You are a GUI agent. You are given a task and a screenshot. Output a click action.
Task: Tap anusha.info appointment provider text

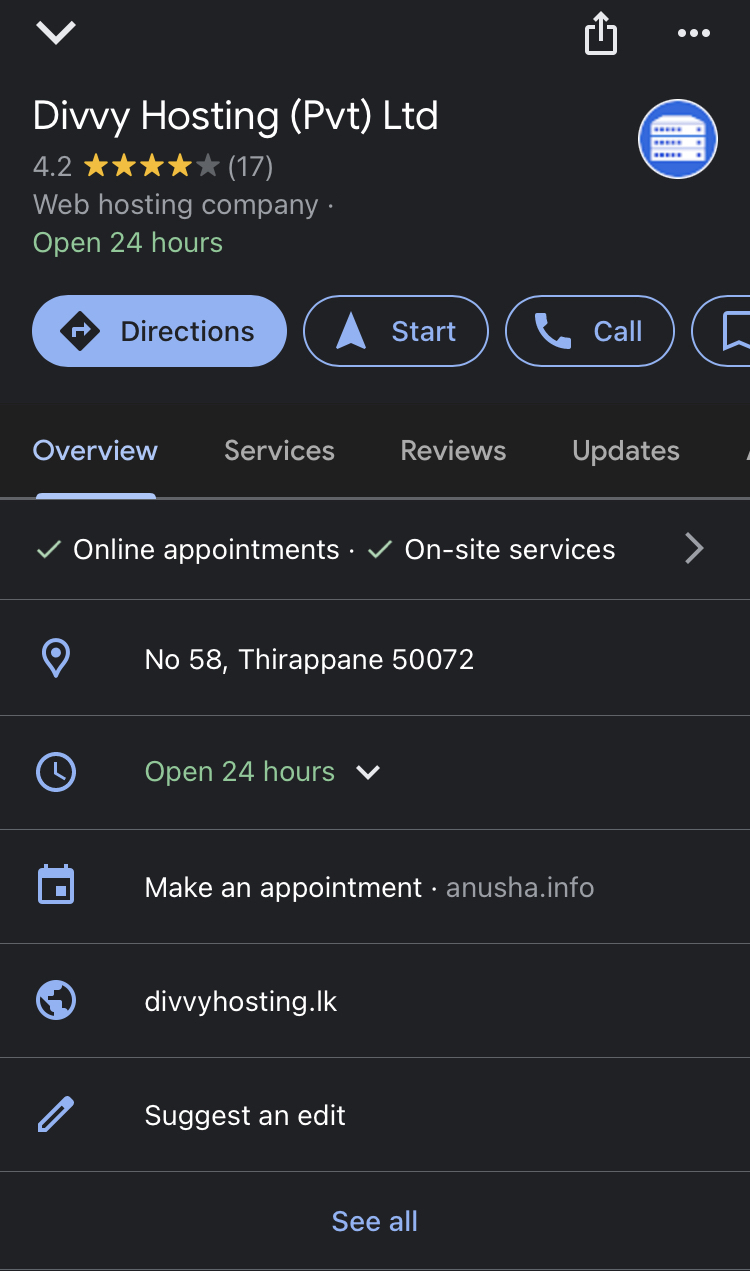click(x=520, y=888)
